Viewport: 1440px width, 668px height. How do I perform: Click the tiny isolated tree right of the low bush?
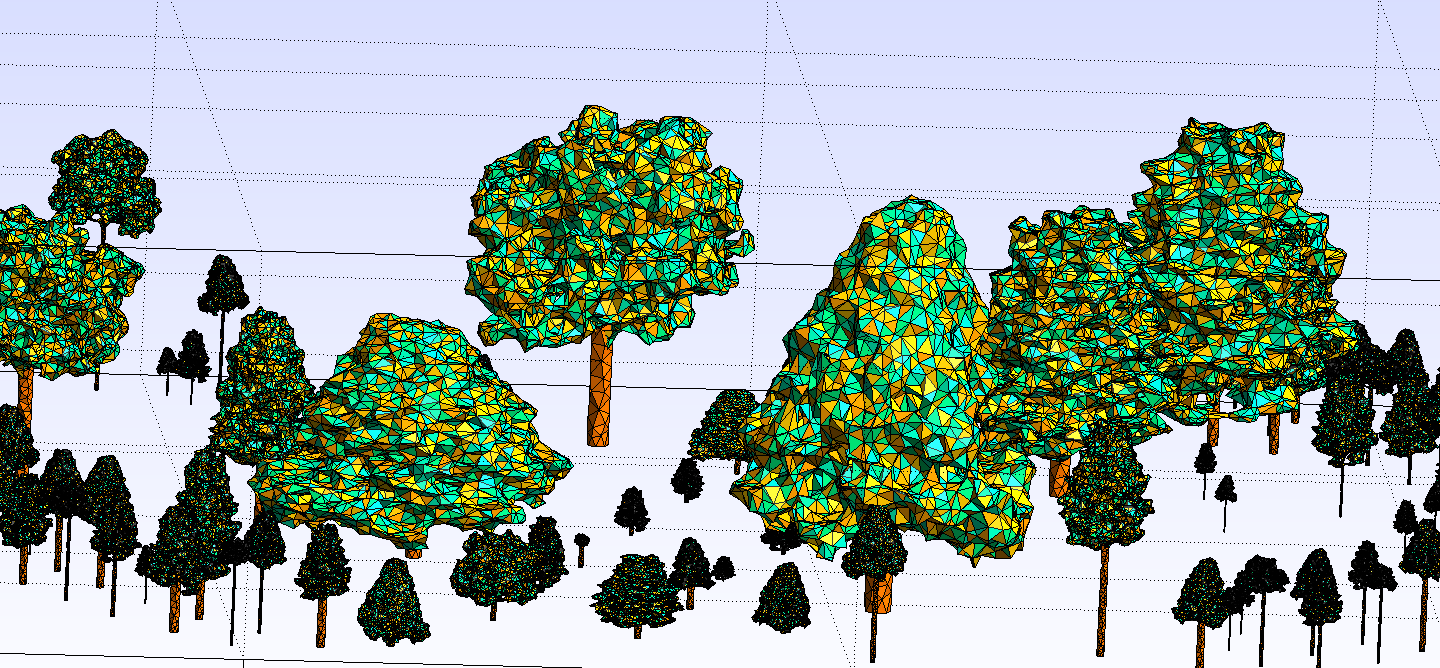(581, 549)
